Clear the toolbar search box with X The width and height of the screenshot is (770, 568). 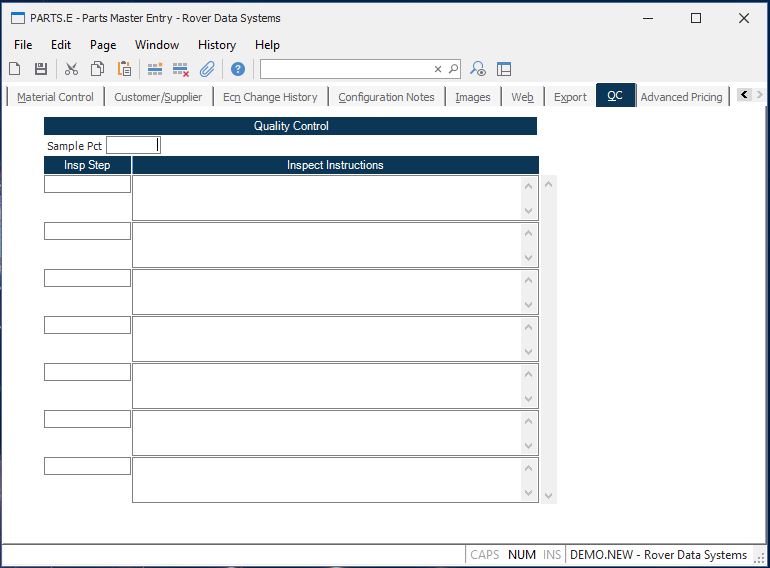(438, 69)
